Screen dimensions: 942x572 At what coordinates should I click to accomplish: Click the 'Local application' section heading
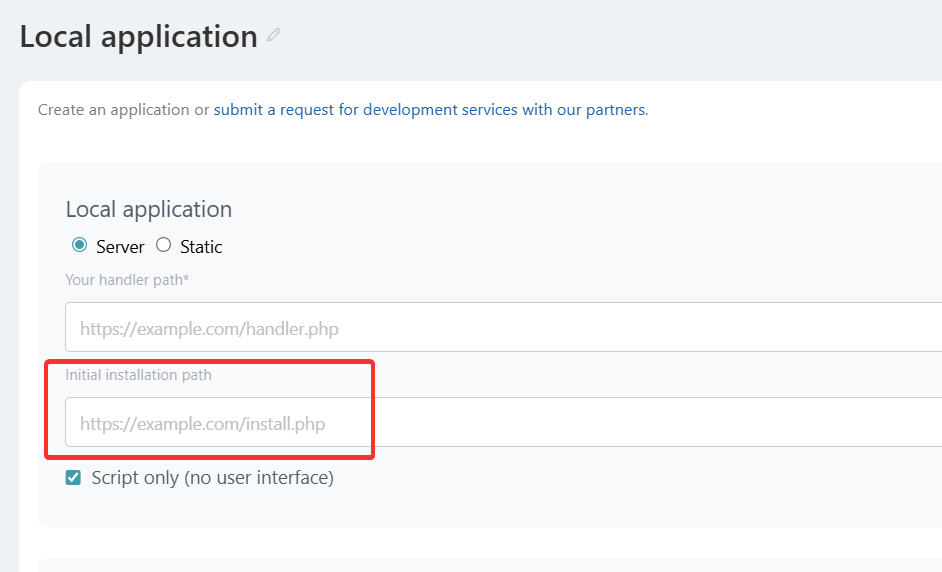pyautogui.click(x=148, y=209)
